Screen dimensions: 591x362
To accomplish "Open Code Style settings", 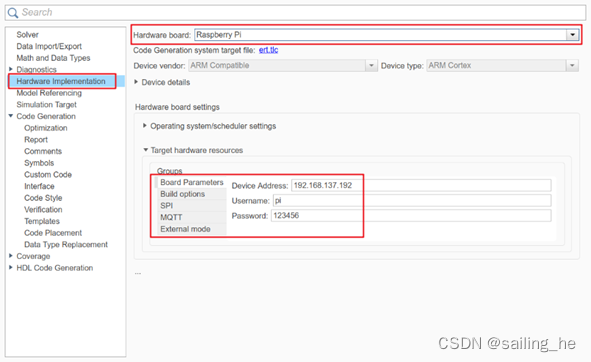I will 43,198.
